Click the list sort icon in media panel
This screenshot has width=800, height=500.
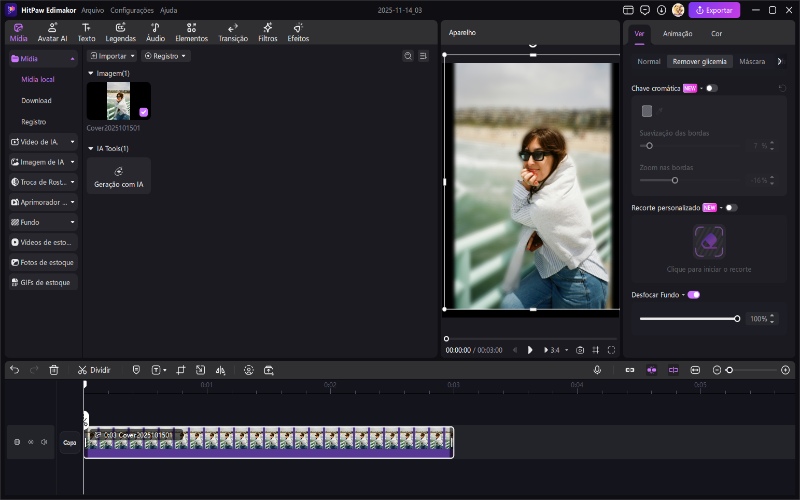pos(423,56)
